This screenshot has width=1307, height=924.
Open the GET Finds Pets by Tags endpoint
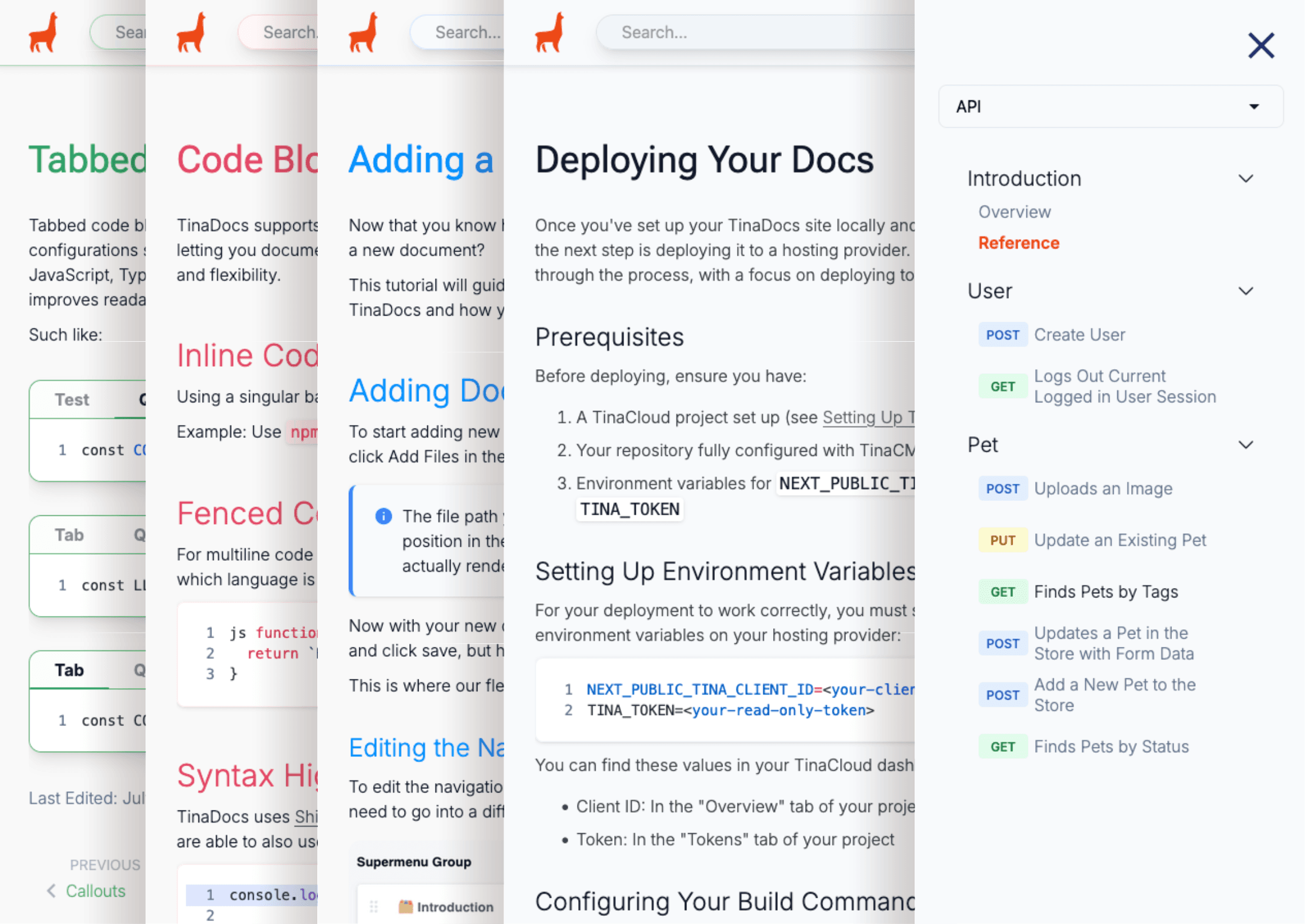coord(1105,592)
